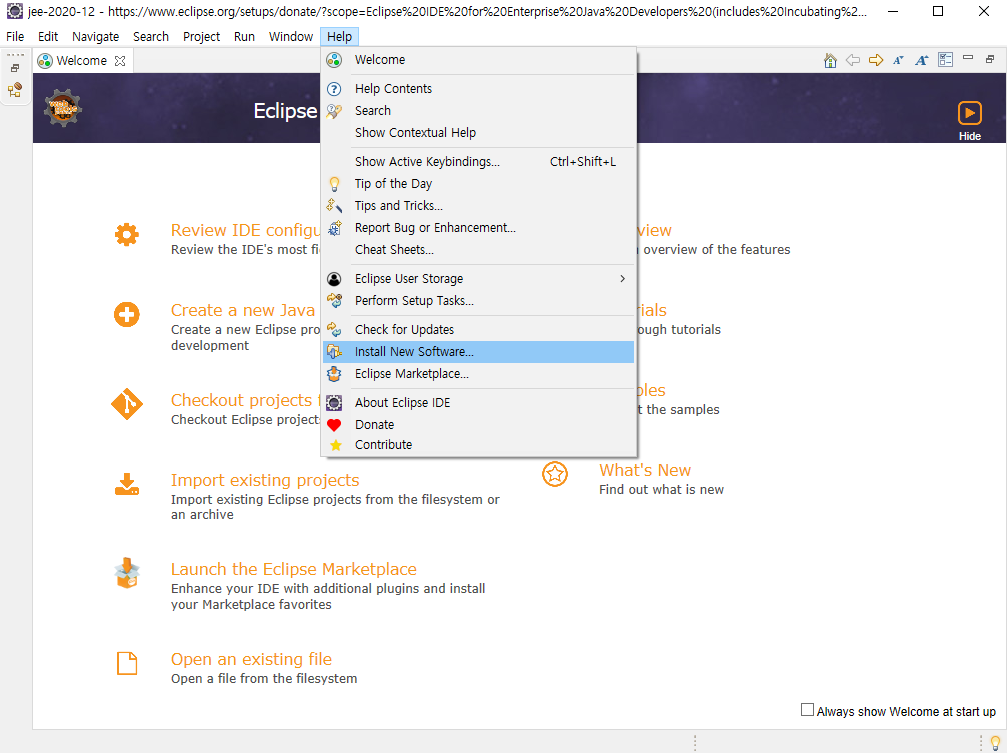Click the Eclipse Marketplace box icon
Viewport: 1007px width, 753px height.
tap(127, 573)
